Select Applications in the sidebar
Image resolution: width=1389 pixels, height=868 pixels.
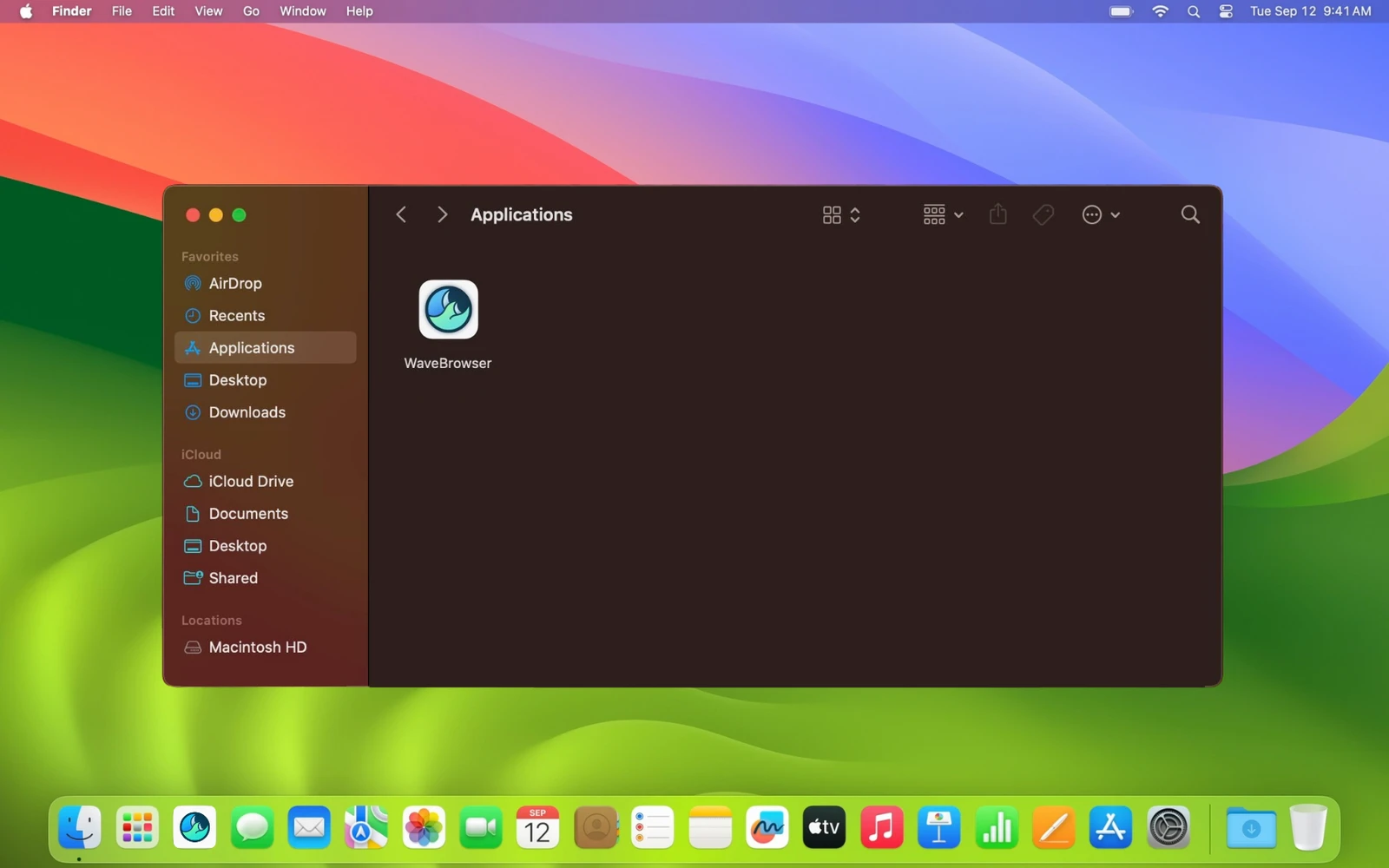pos(266,347)
